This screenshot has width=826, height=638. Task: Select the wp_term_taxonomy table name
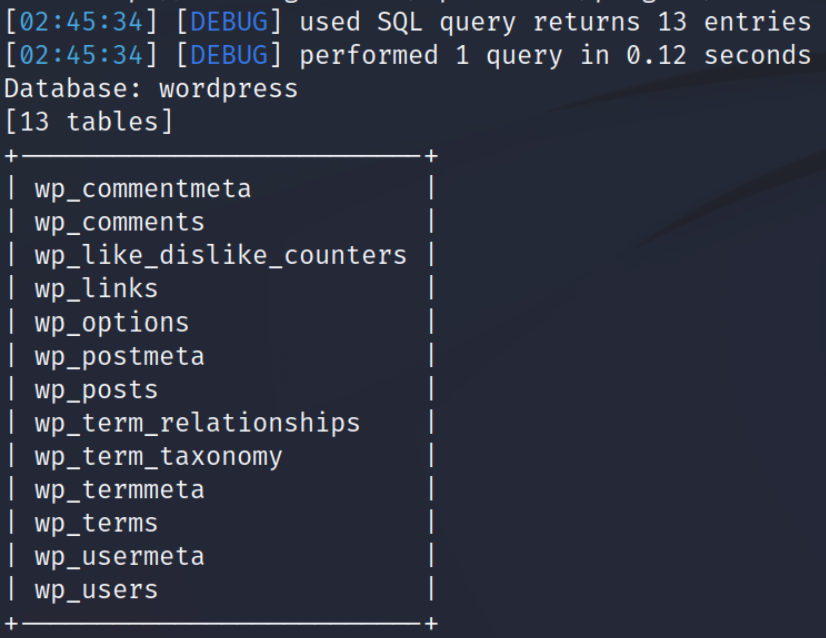click(x=159, y=457)
